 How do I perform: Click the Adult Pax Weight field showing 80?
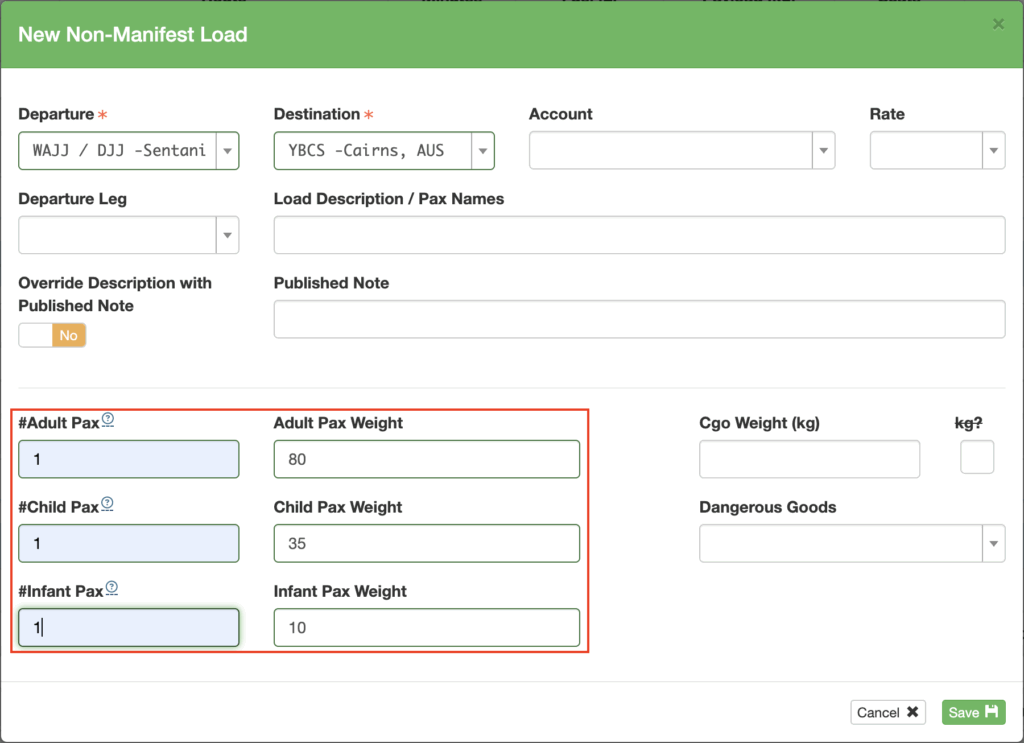pos(426,459)
